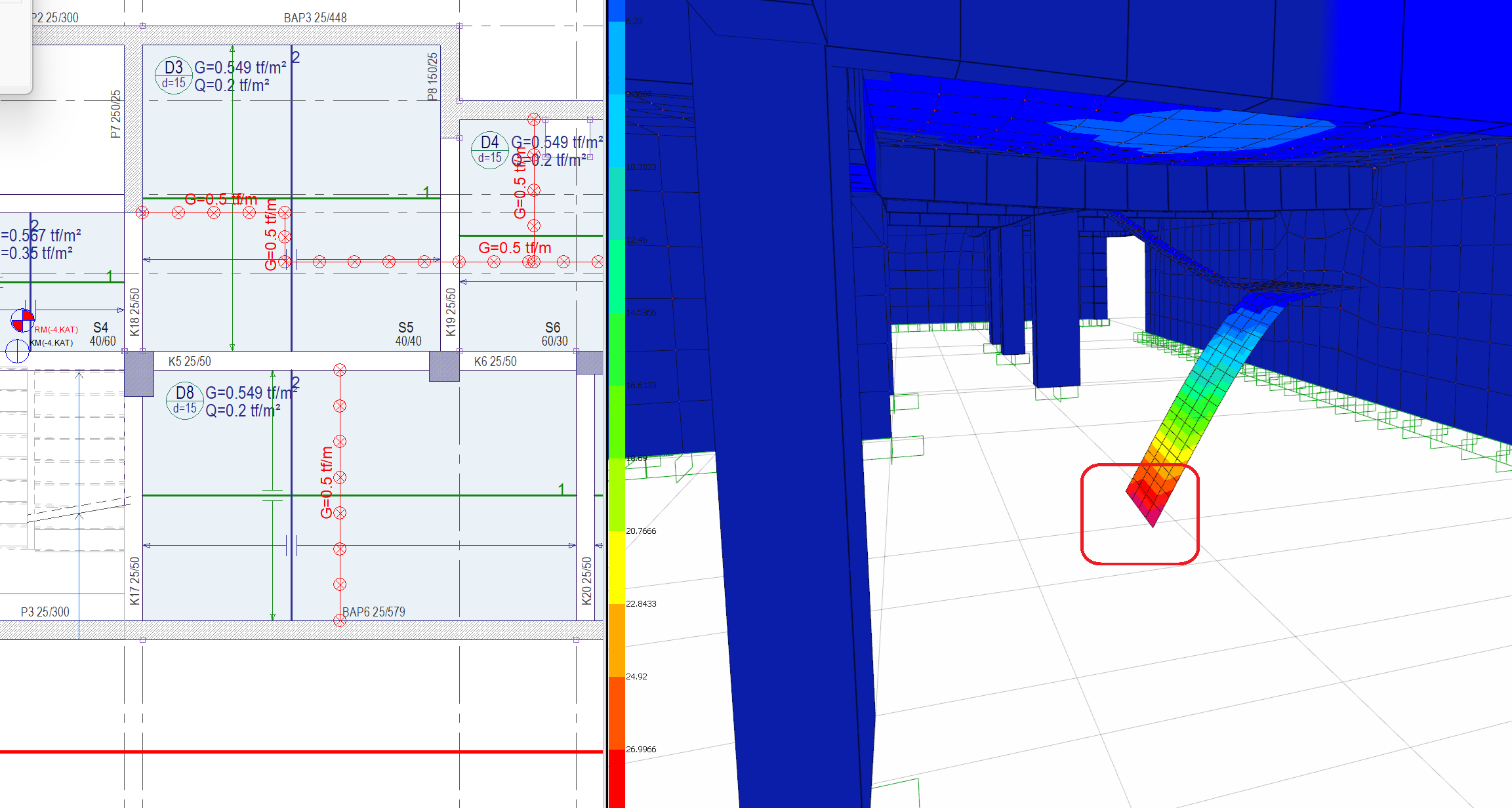Click the red legend swatch below 26.9966
Screen dimensions: 1512x808
click(x=616, y=778)
